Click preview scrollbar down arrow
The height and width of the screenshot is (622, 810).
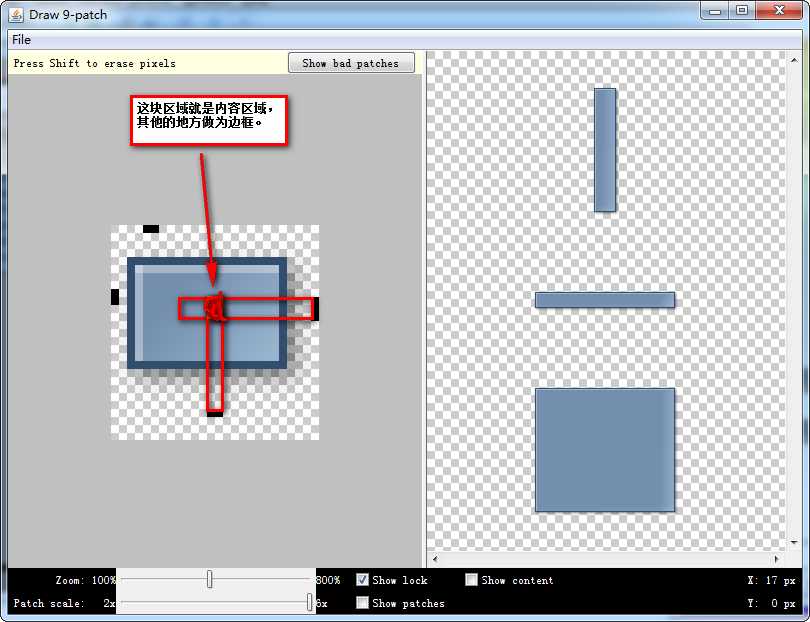click(x=794, y=542)
